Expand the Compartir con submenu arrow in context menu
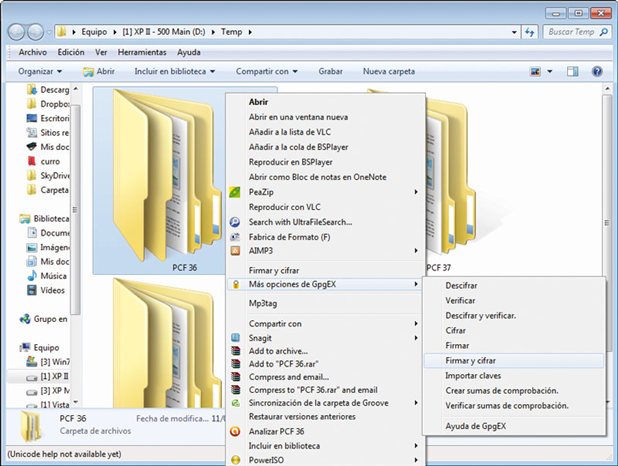 pos(416,324)
